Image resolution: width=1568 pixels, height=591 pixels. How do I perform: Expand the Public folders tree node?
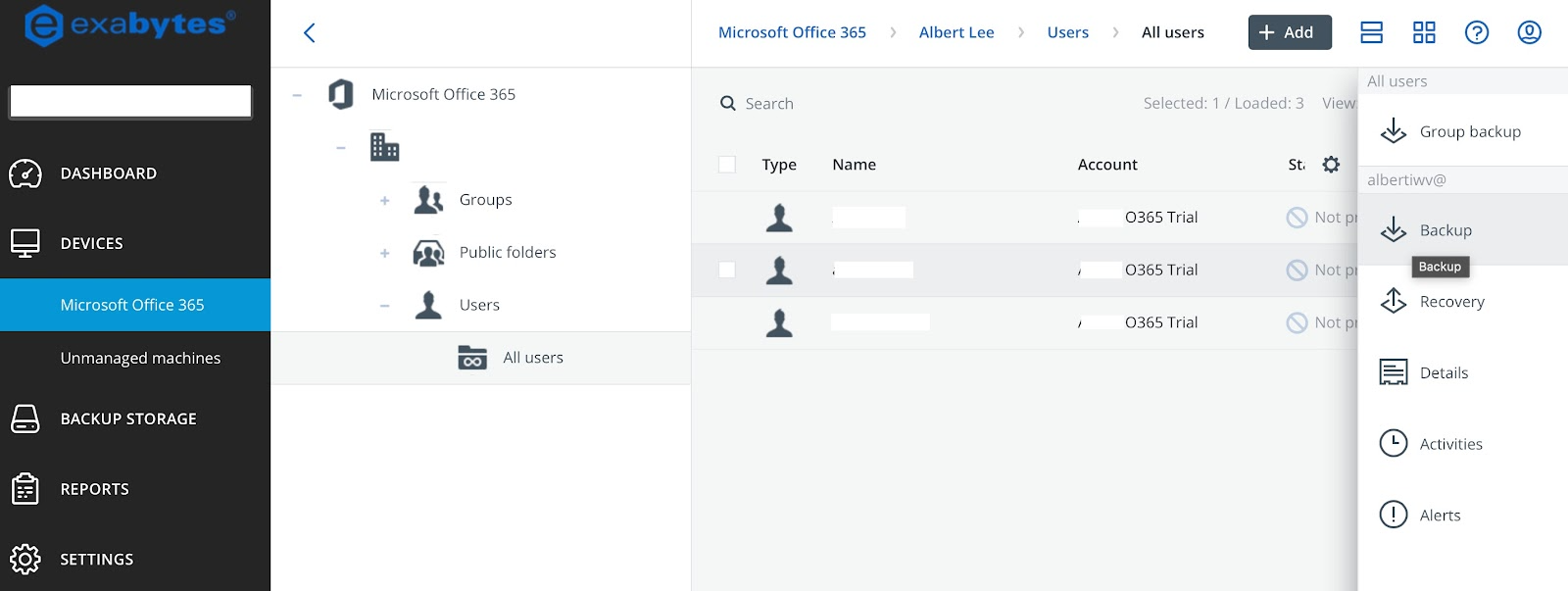point(385,254)
